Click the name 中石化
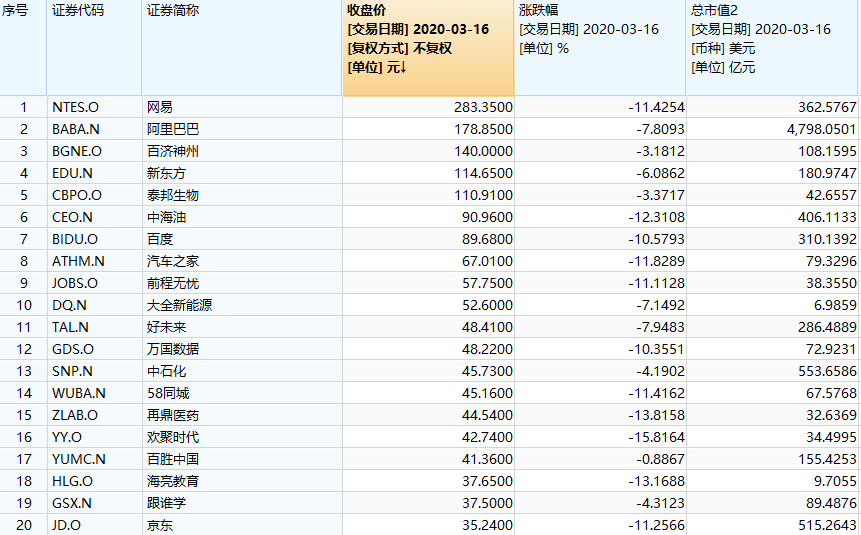The height and width of the screenshot is (535, 861). (x=166, y=371)
